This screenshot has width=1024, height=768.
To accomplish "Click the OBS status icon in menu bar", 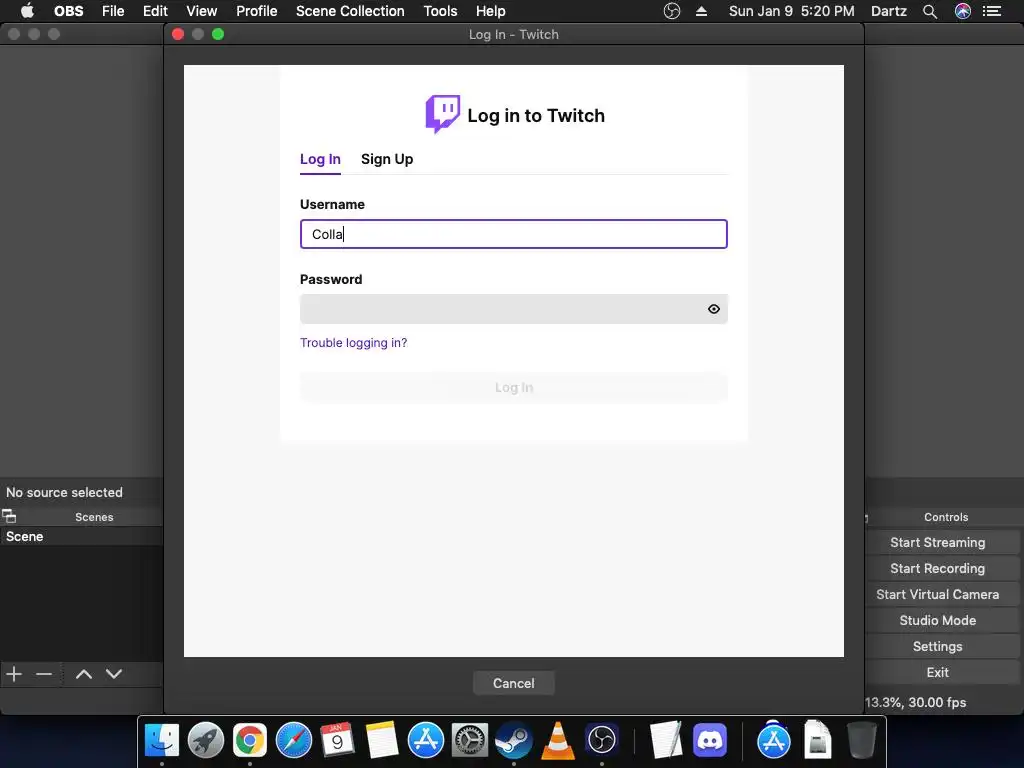I will coord(671,11).
